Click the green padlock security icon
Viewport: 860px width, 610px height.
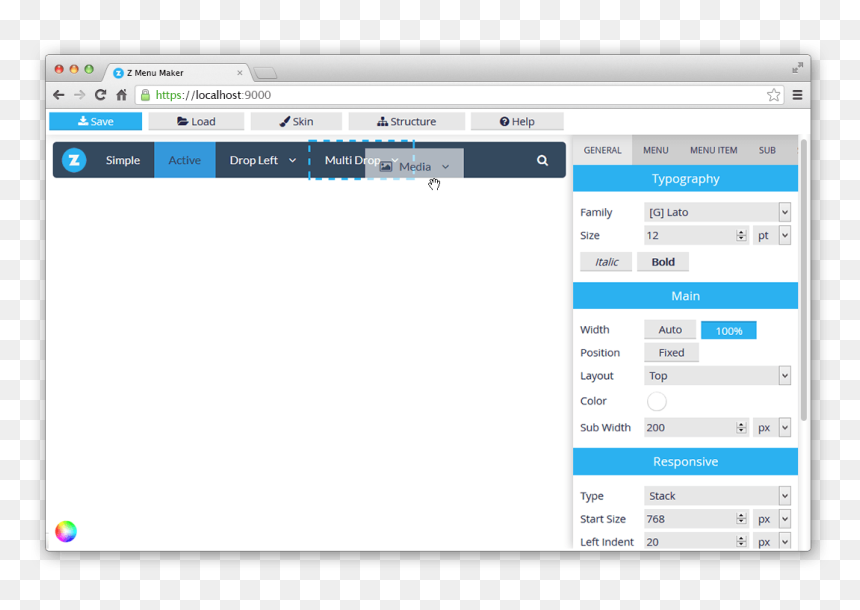click(145, 95)
